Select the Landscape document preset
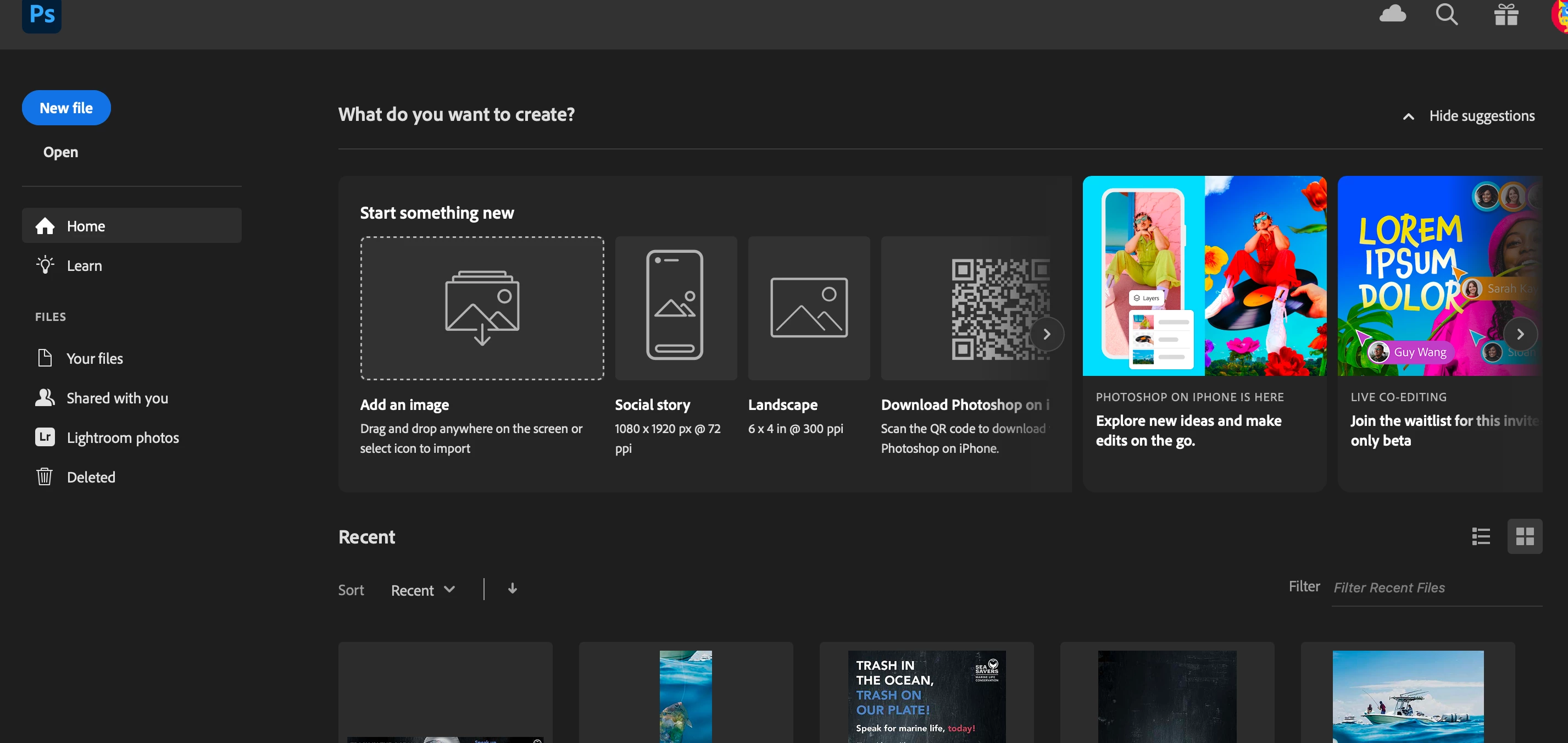The width and height of the screenshot is (1568, 743). coord(808,308)
